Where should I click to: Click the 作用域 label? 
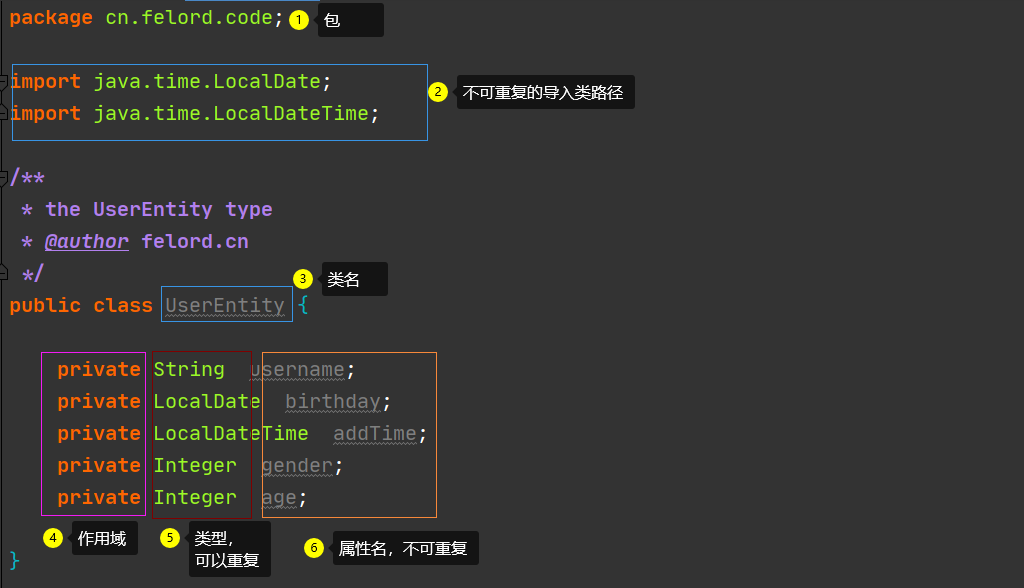[104, 539]
